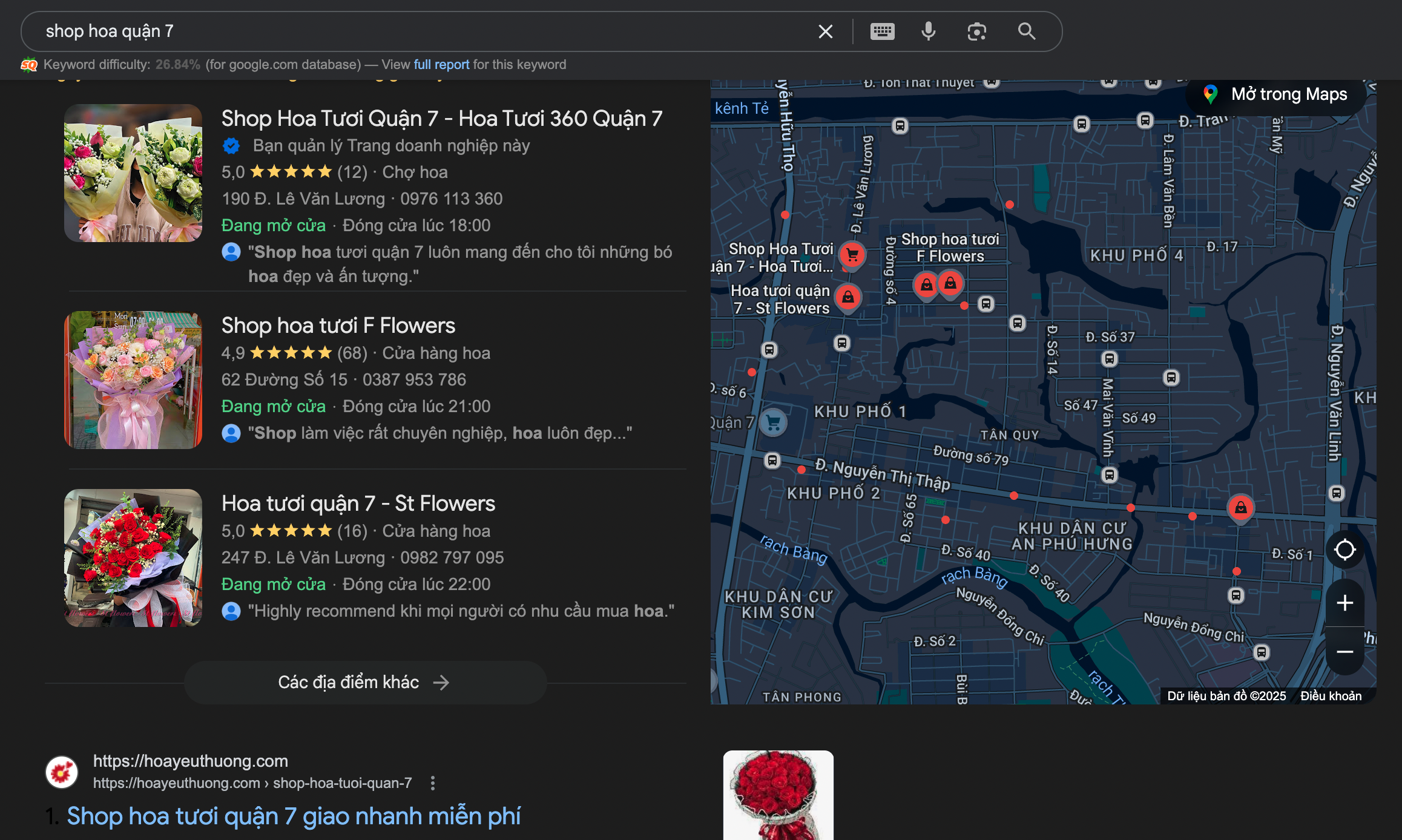Open the F Flowers pink bouquet thumbnail
Screen dimensions: 1402x840
tap(133, 380)
